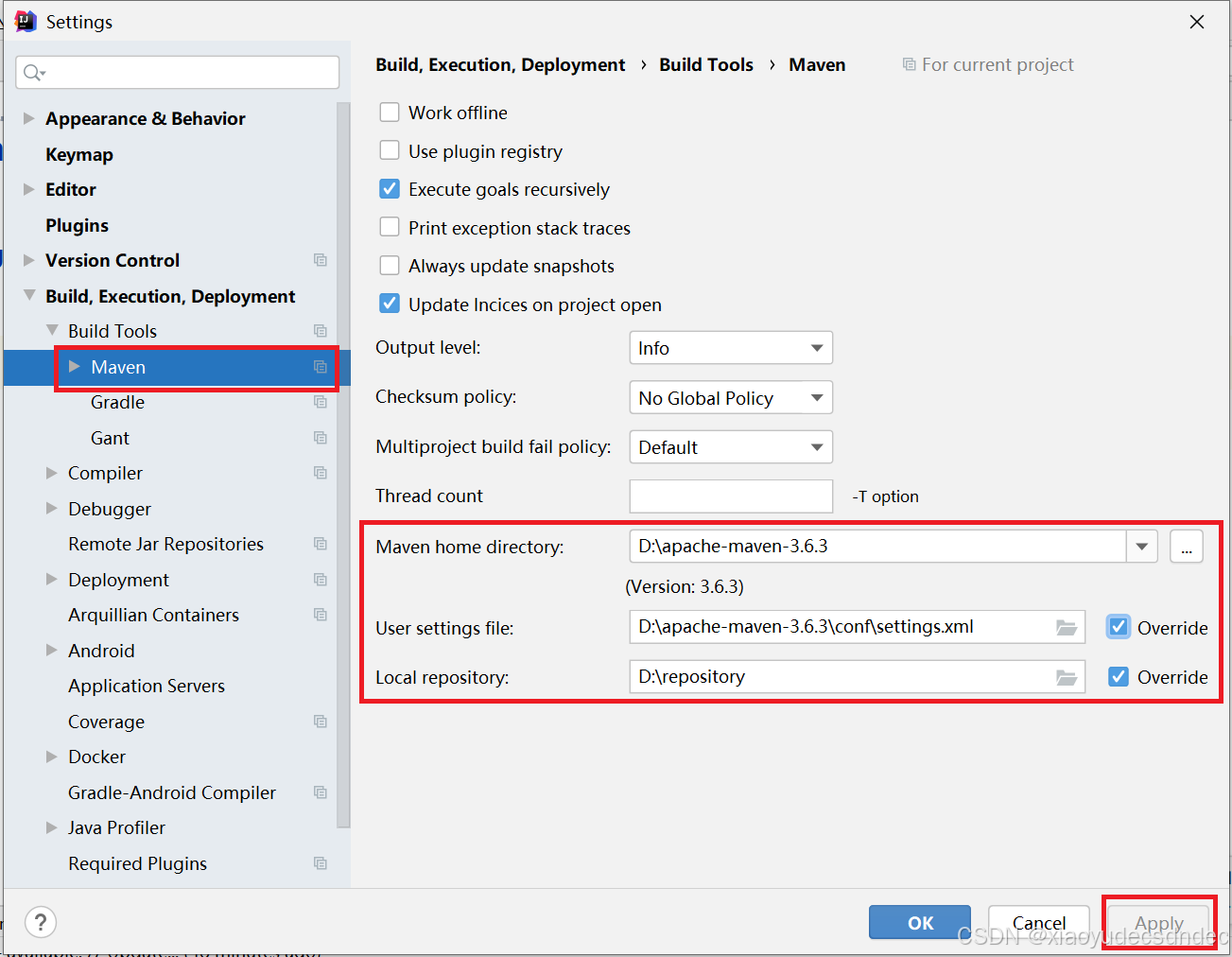1232x957 pixels.
Task: Expand the Docker tree arrow
Action: [x=52, y=757]
